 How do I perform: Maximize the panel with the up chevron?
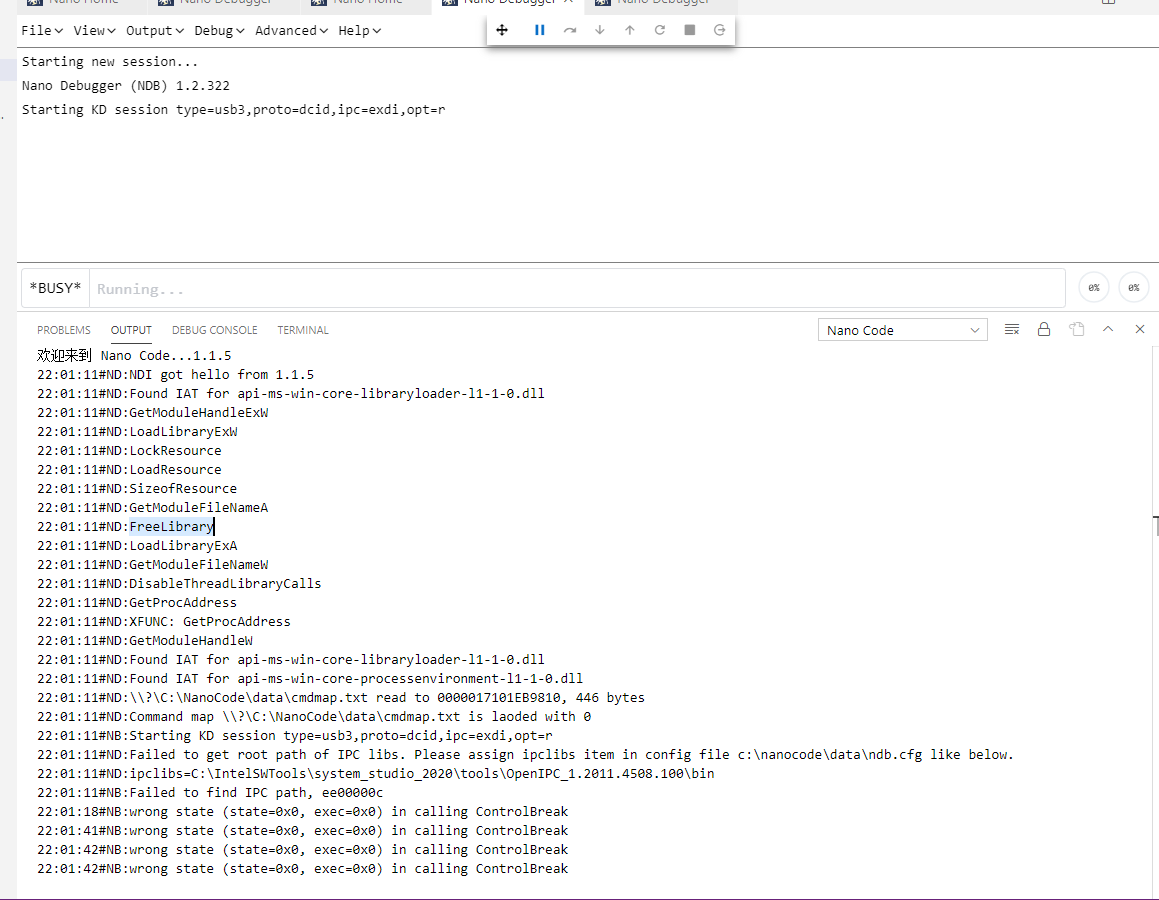coord(1108,329)
